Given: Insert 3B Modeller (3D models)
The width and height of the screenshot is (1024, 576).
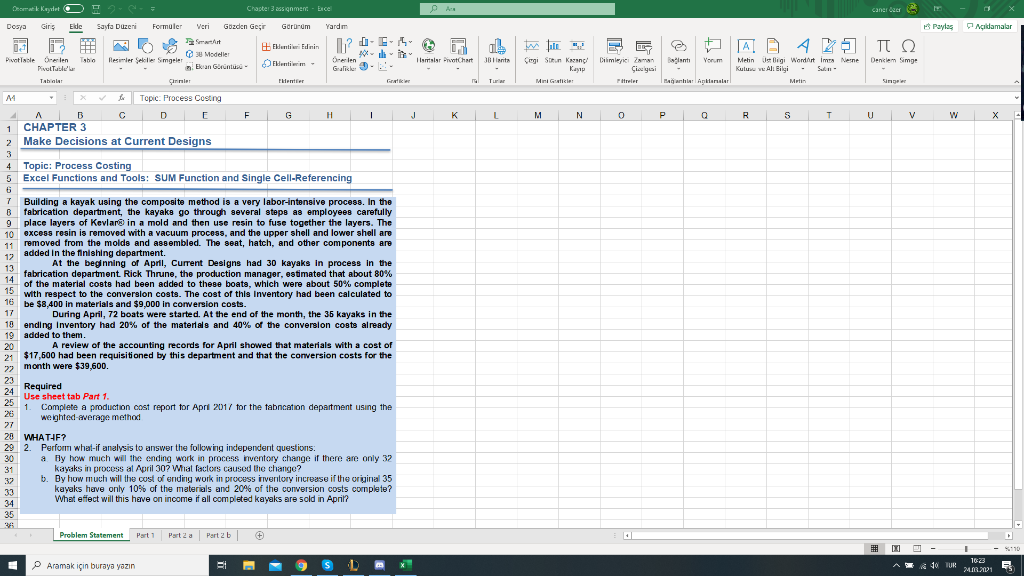Looking at the screenshot, I should click(x=208, y=54).
